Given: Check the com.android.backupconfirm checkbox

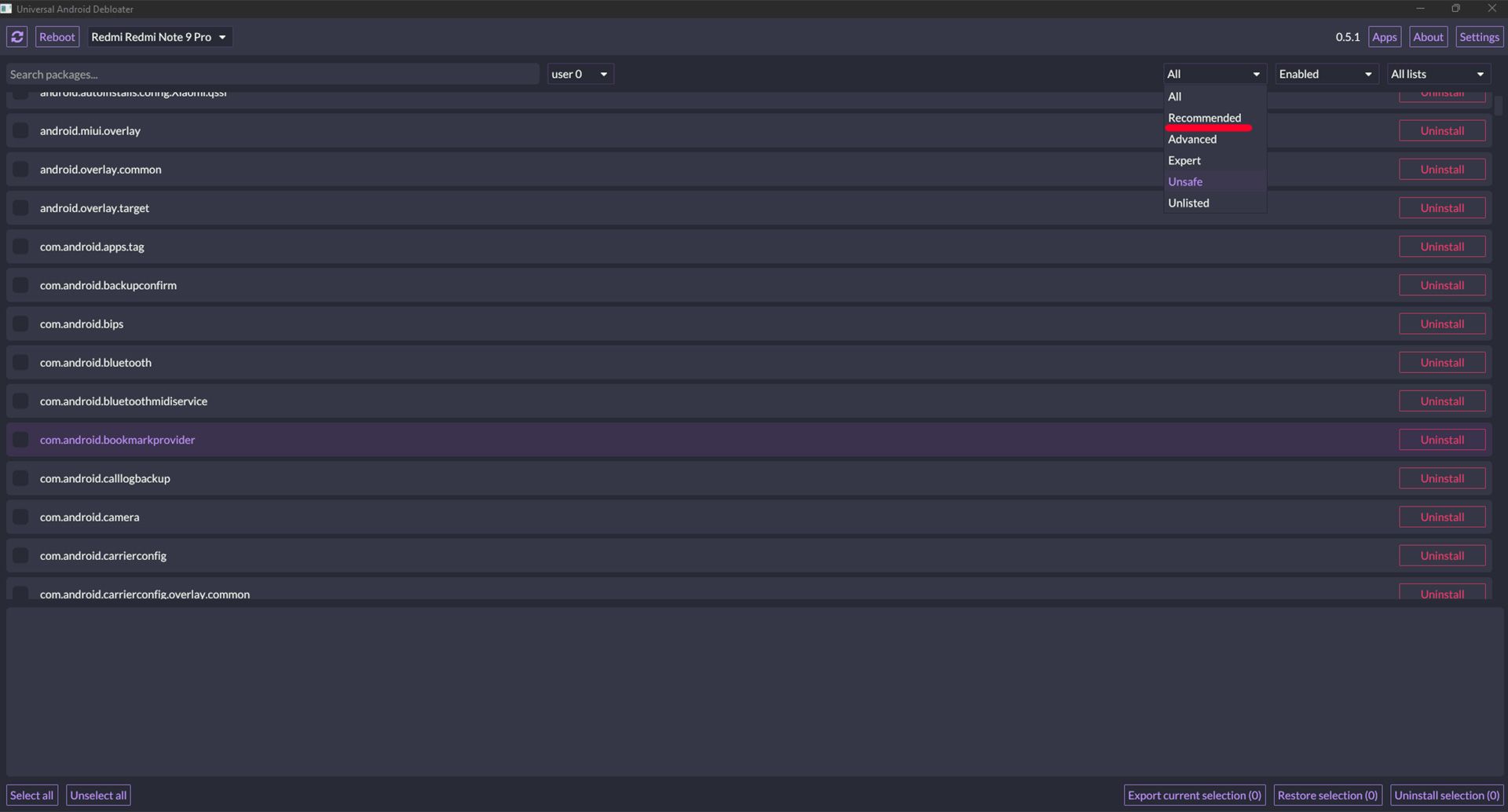Looking at the screenshot, I should (20, 285).
